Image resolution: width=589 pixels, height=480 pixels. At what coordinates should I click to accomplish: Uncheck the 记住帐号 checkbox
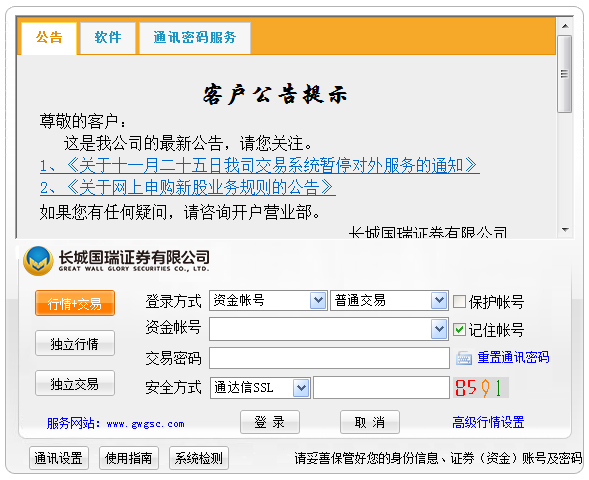[x=459, y=330]
